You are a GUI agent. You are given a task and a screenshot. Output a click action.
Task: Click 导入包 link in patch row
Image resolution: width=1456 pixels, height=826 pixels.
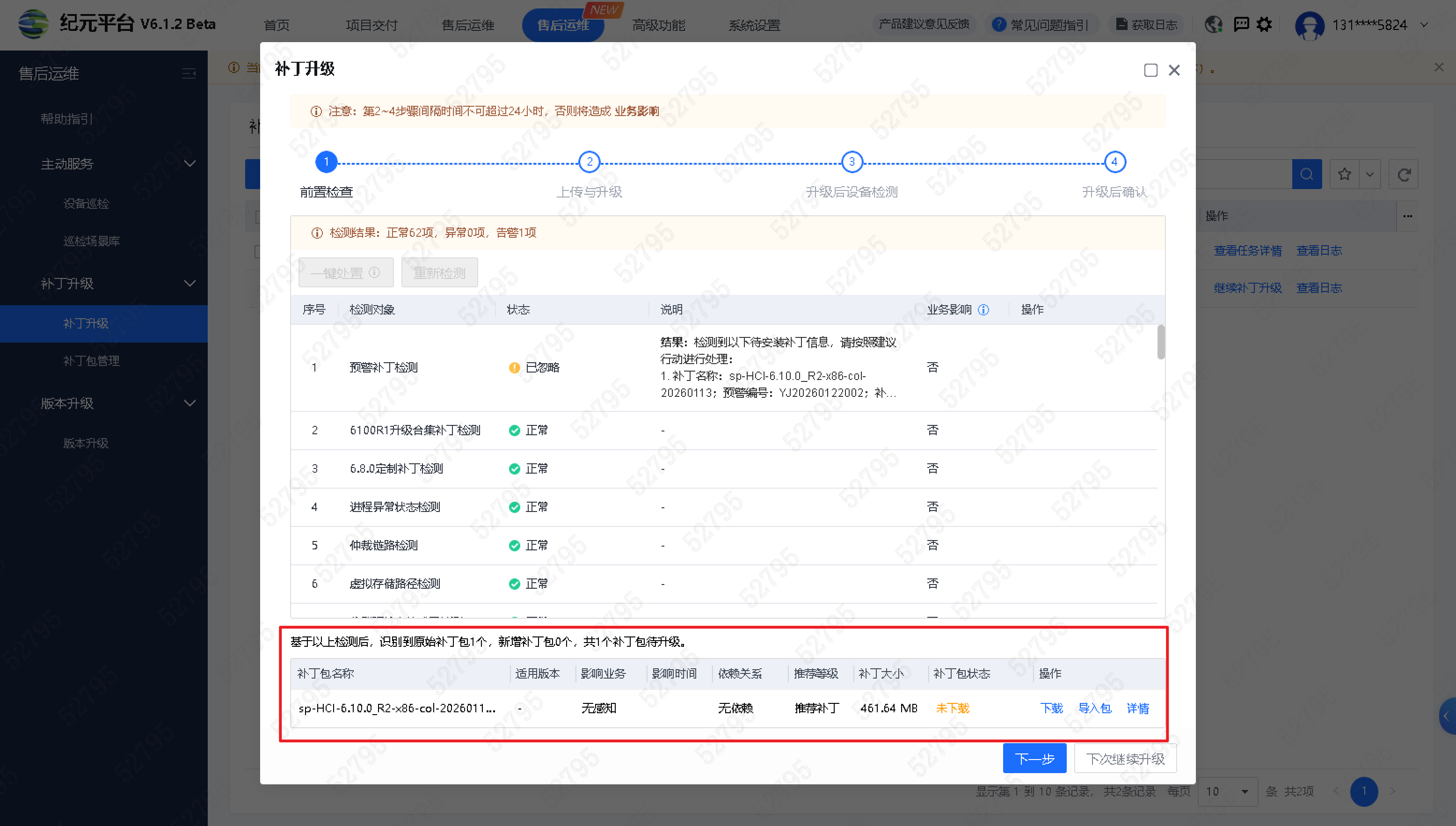1094,708
